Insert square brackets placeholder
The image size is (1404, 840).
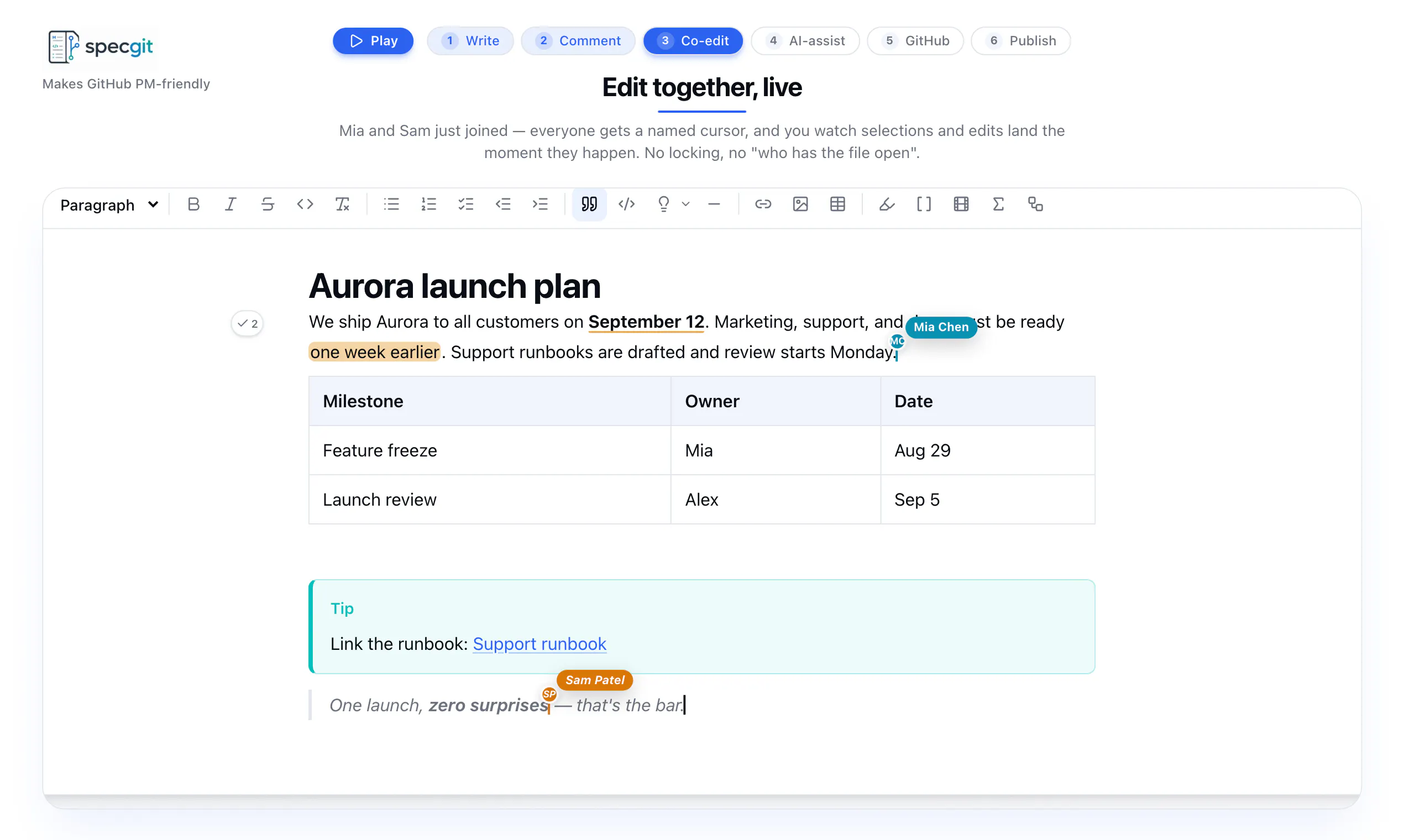(924, 204)
